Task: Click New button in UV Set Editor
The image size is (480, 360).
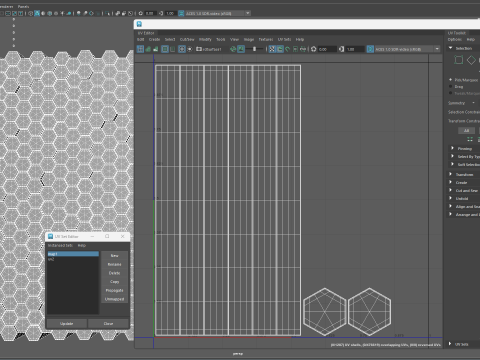Action: pyautogui.click(x=114, y=256)
